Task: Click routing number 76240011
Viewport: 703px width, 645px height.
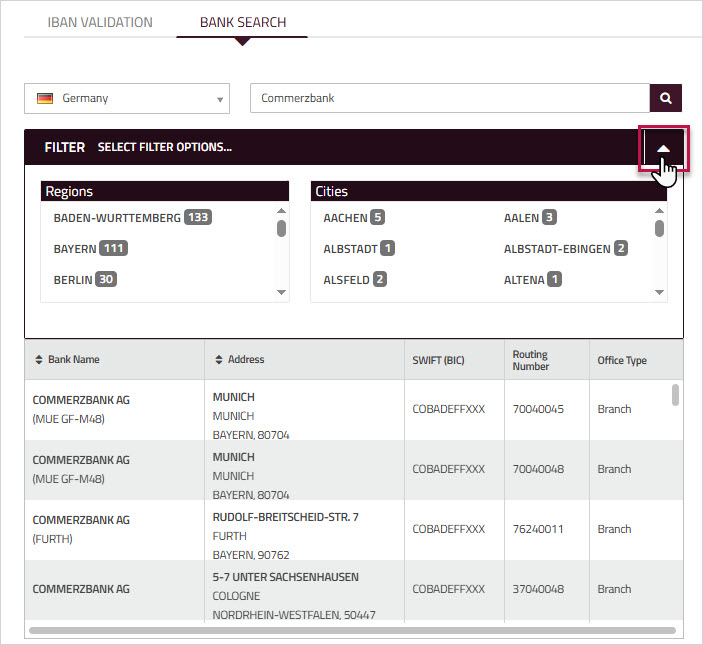Action: (538, 529)
